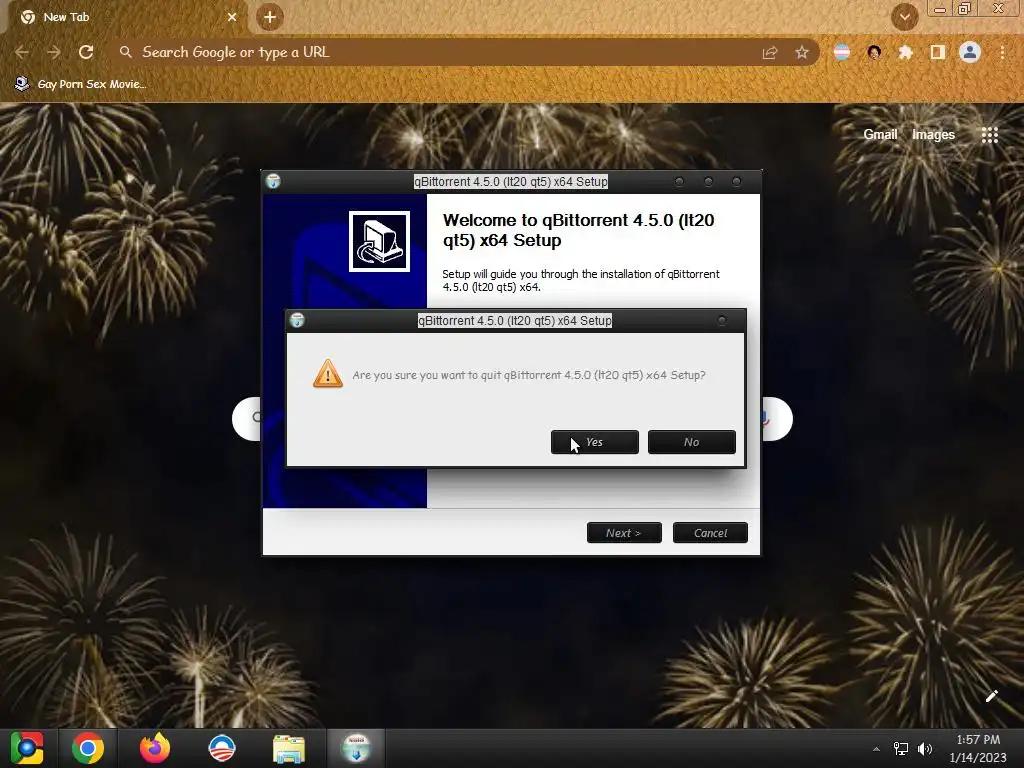Select the New Tab browser tab
The height and width of the screenshot is (768, 1024).
(x=124, y=17)
